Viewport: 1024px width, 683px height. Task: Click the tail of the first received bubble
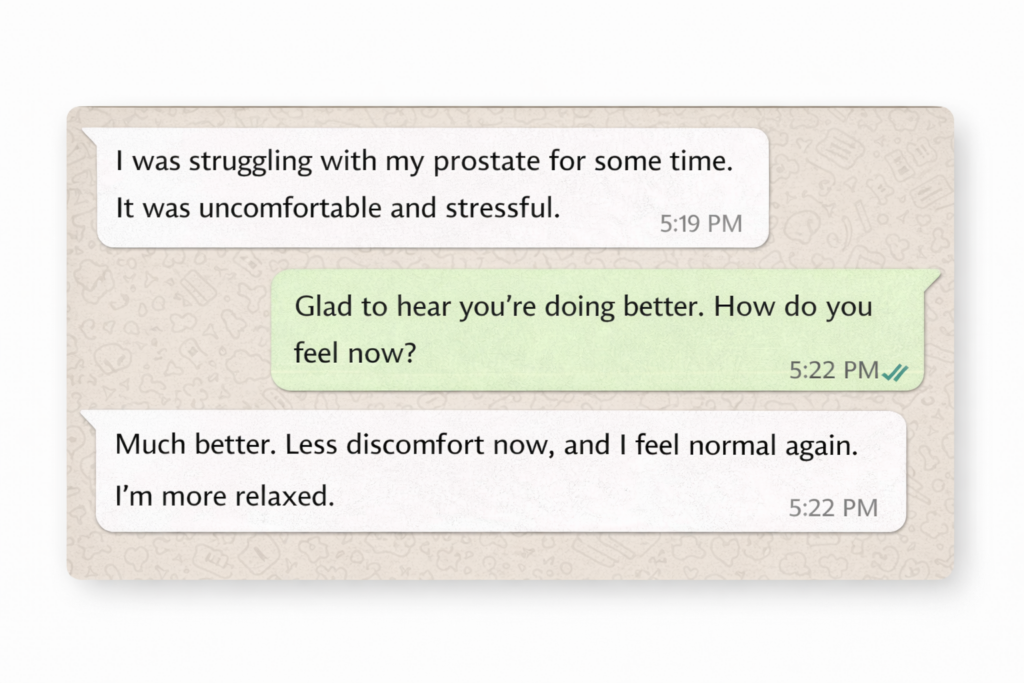88,135
